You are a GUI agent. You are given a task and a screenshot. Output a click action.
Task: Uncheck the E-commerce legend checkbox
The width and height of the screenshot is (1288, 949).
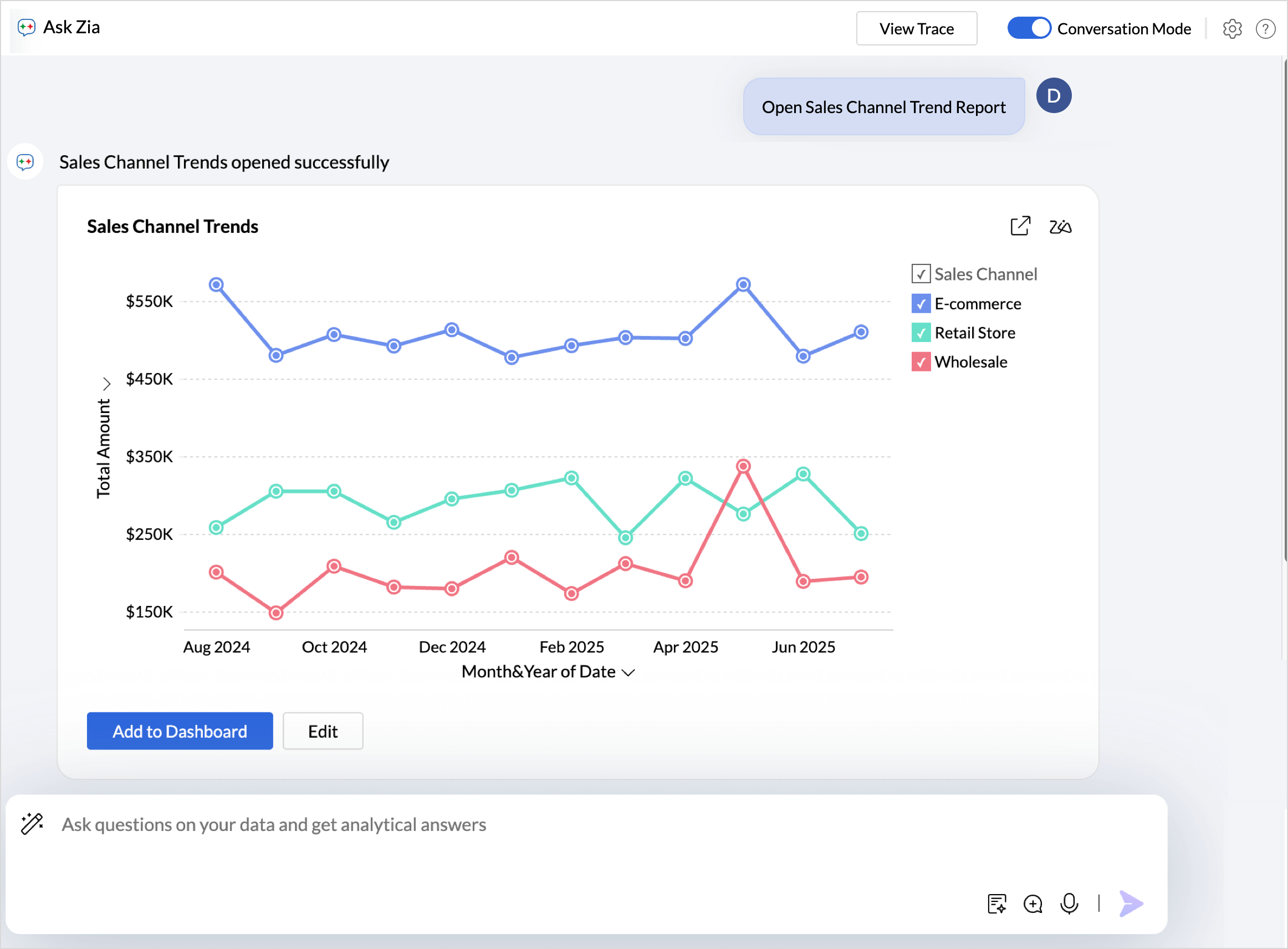point(921,304)
